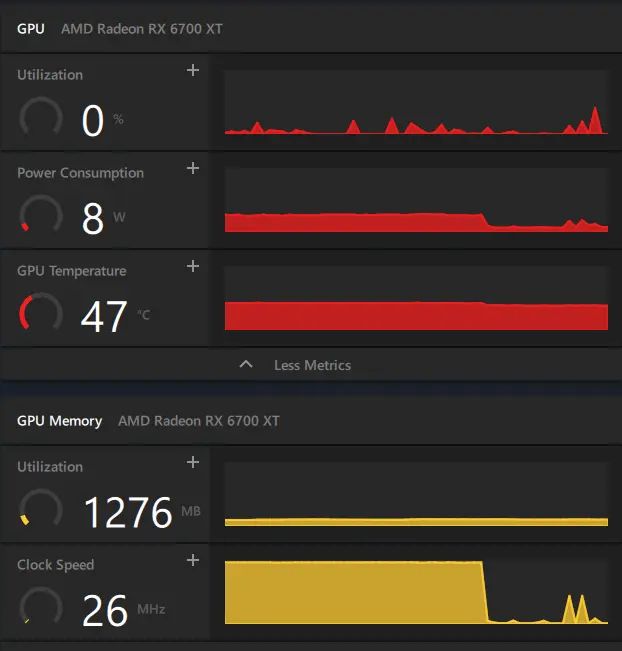Screen dimensions: 622x651
Task: Click the GPU Memory Utilization gauge dial
Action: coord(41,509)
